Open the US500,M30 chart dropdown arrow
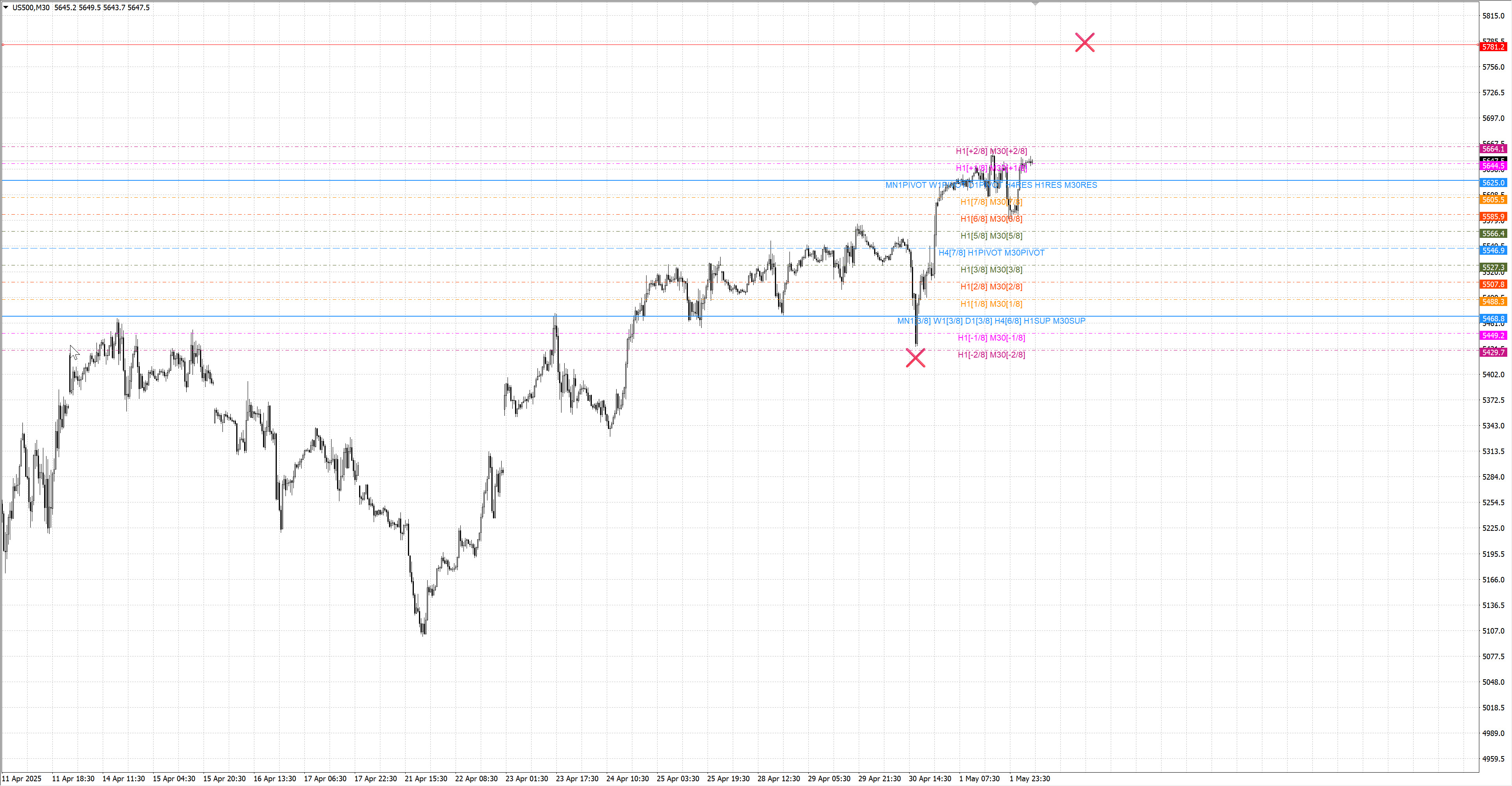This screenshot has height=786, width=1512. pyautogui.click(x=6, y=7)
